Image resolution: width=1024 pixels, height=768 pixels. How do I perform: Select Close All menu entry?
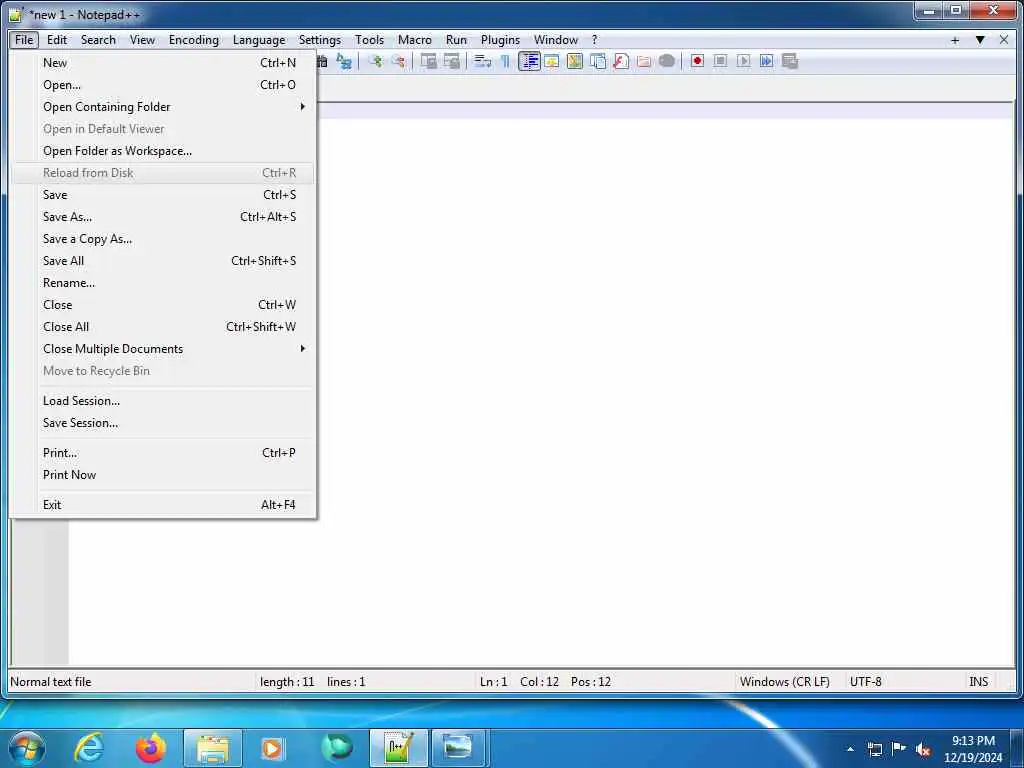pyautogui.click(x=163, y=327)
